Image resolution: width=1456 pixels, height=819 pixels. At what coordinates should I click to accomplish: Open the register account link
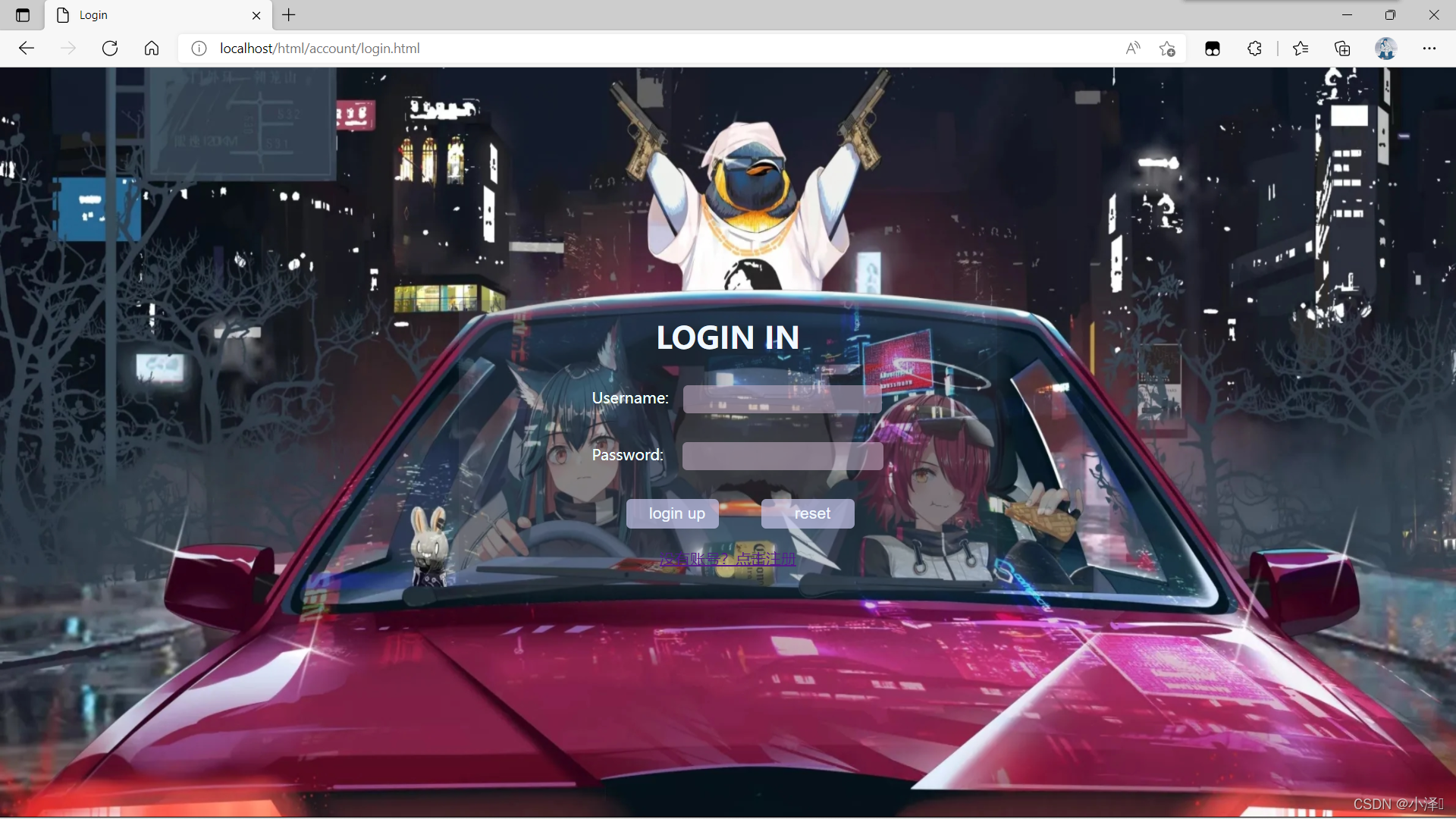click(728, 559)
